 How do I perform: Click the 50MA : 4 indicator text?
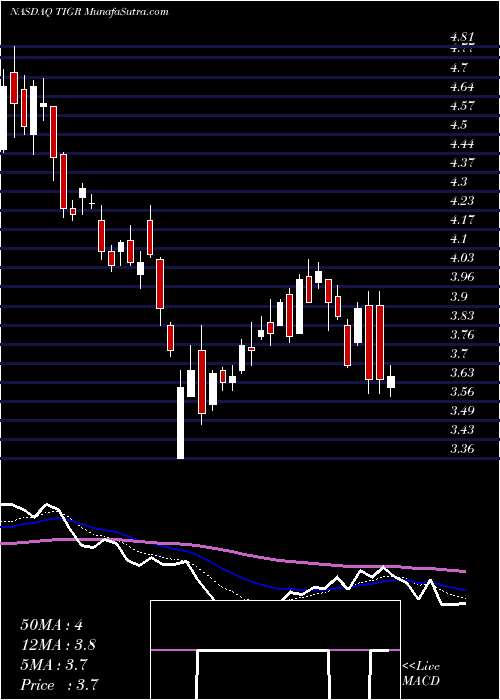51,625
